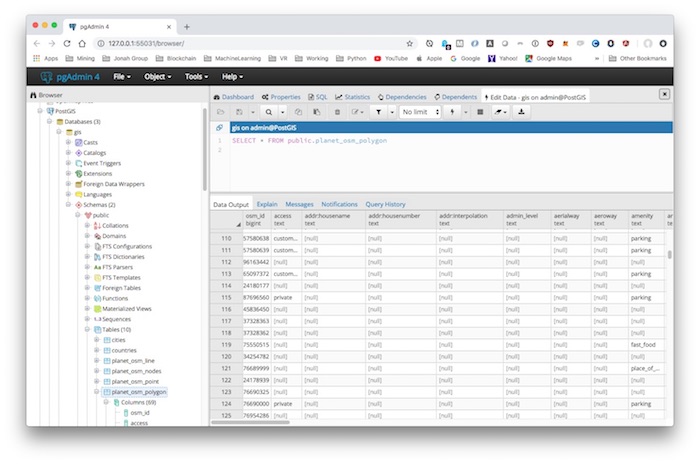Open the Clear eraser dropdown

tap(500, 112)
